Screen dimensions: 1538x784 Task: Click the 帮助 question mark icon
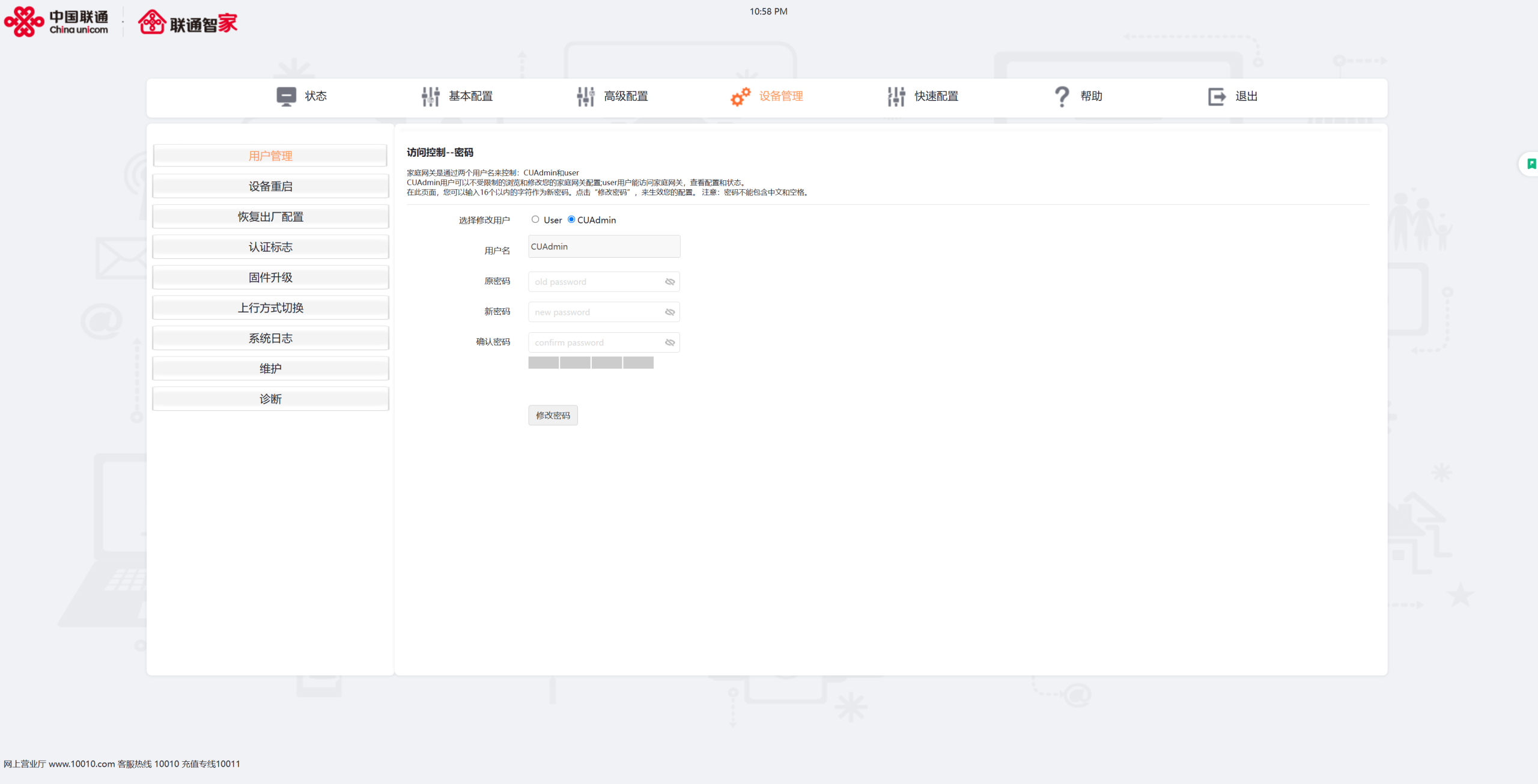pos(1062,96)
